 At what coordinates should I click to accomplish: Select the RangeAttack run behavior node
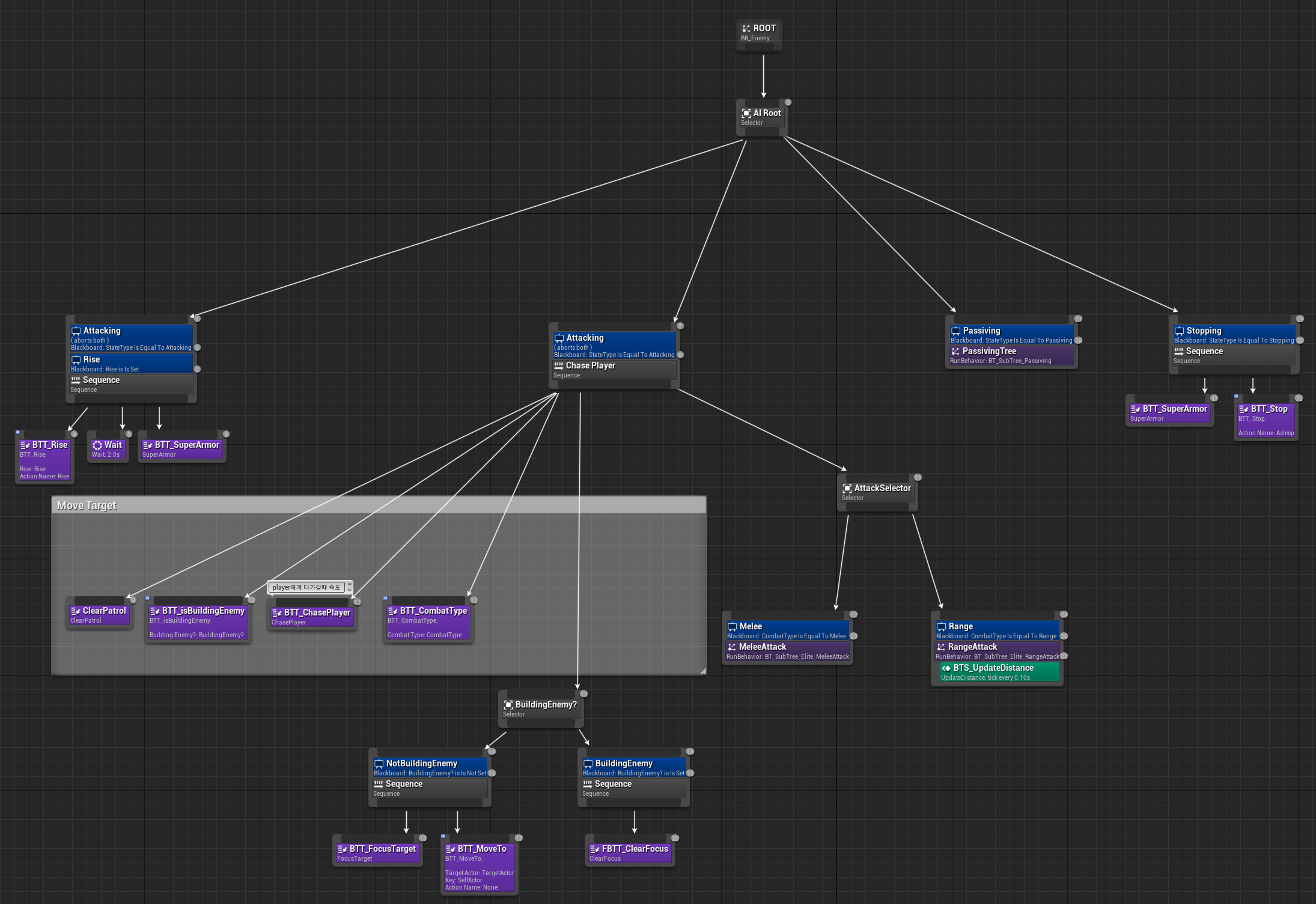[996, 651]
